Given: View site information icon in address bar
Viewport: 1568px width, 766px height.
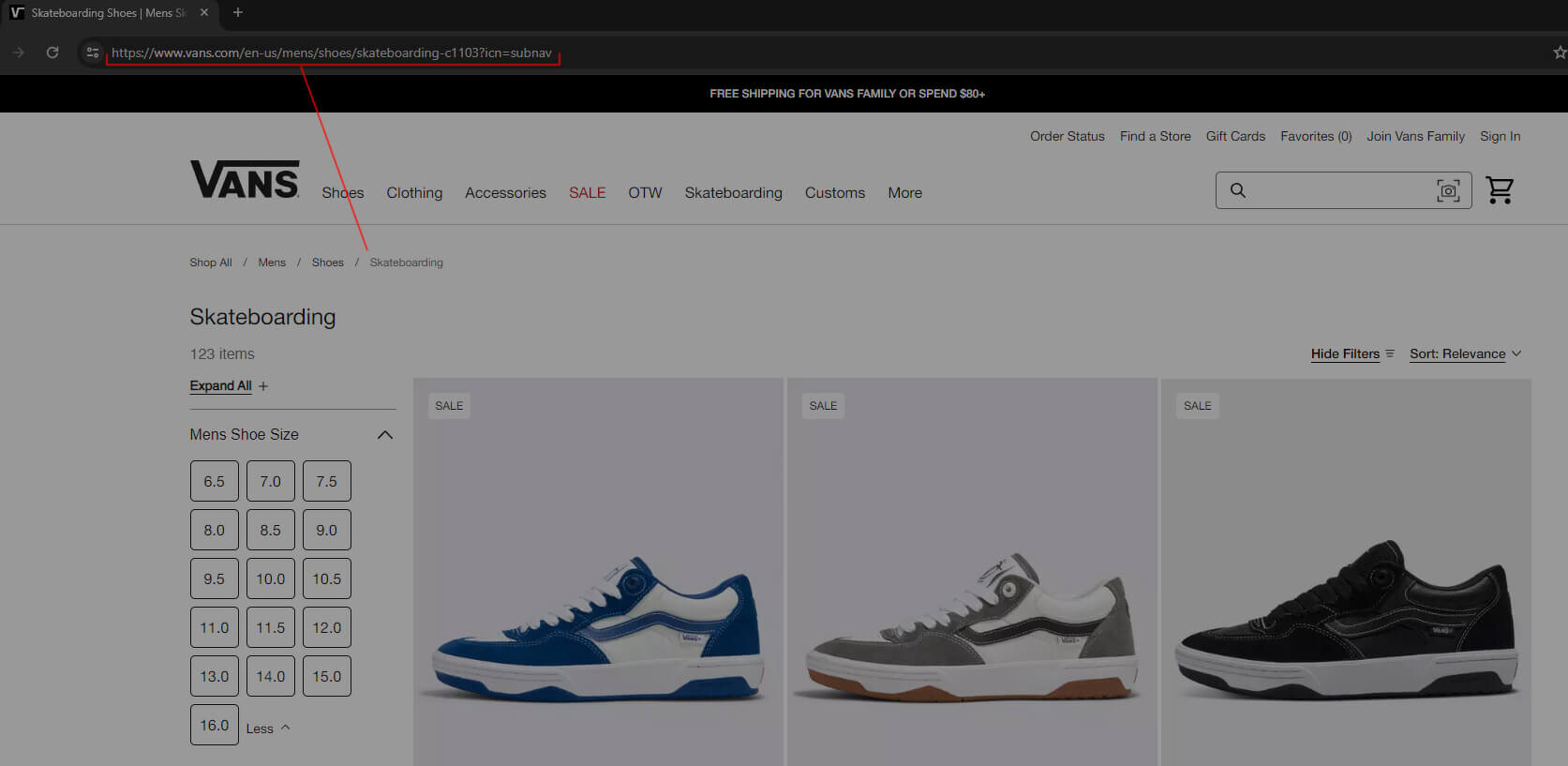Looking at the screenshot, I should 92,53.
